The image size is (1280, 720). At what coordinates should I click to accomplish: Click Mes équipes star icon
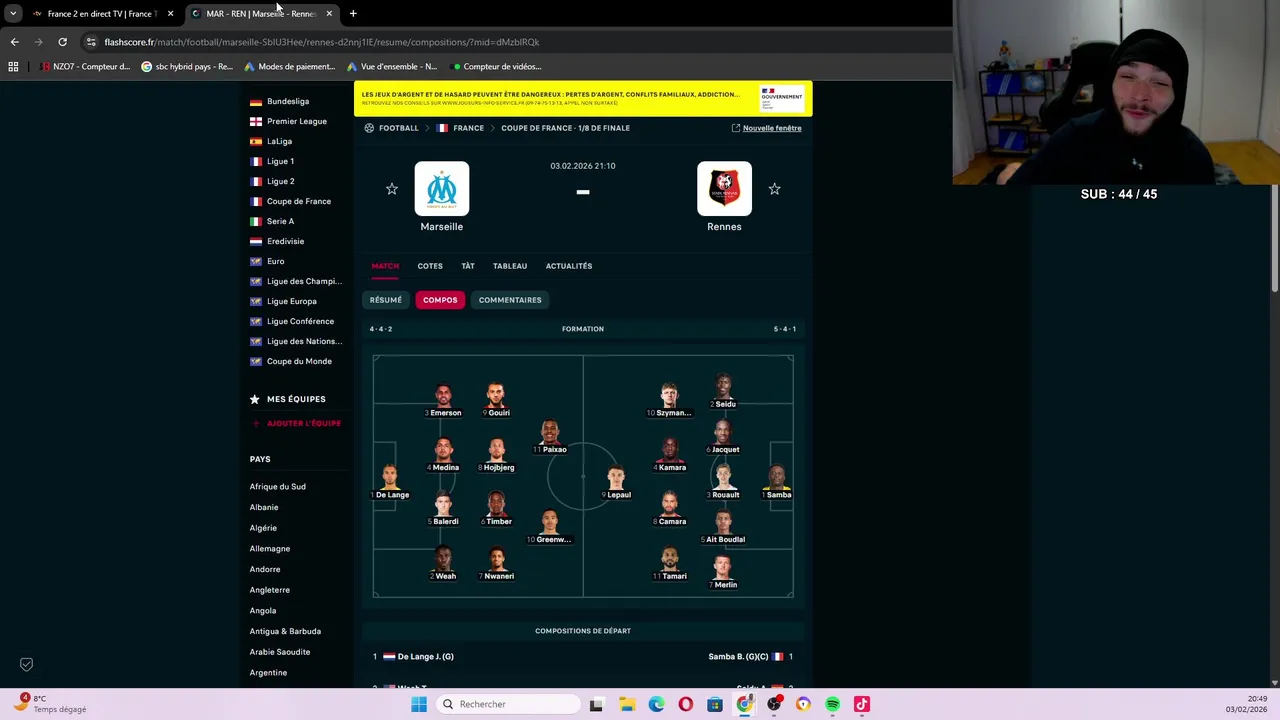(x=255, y=399)
